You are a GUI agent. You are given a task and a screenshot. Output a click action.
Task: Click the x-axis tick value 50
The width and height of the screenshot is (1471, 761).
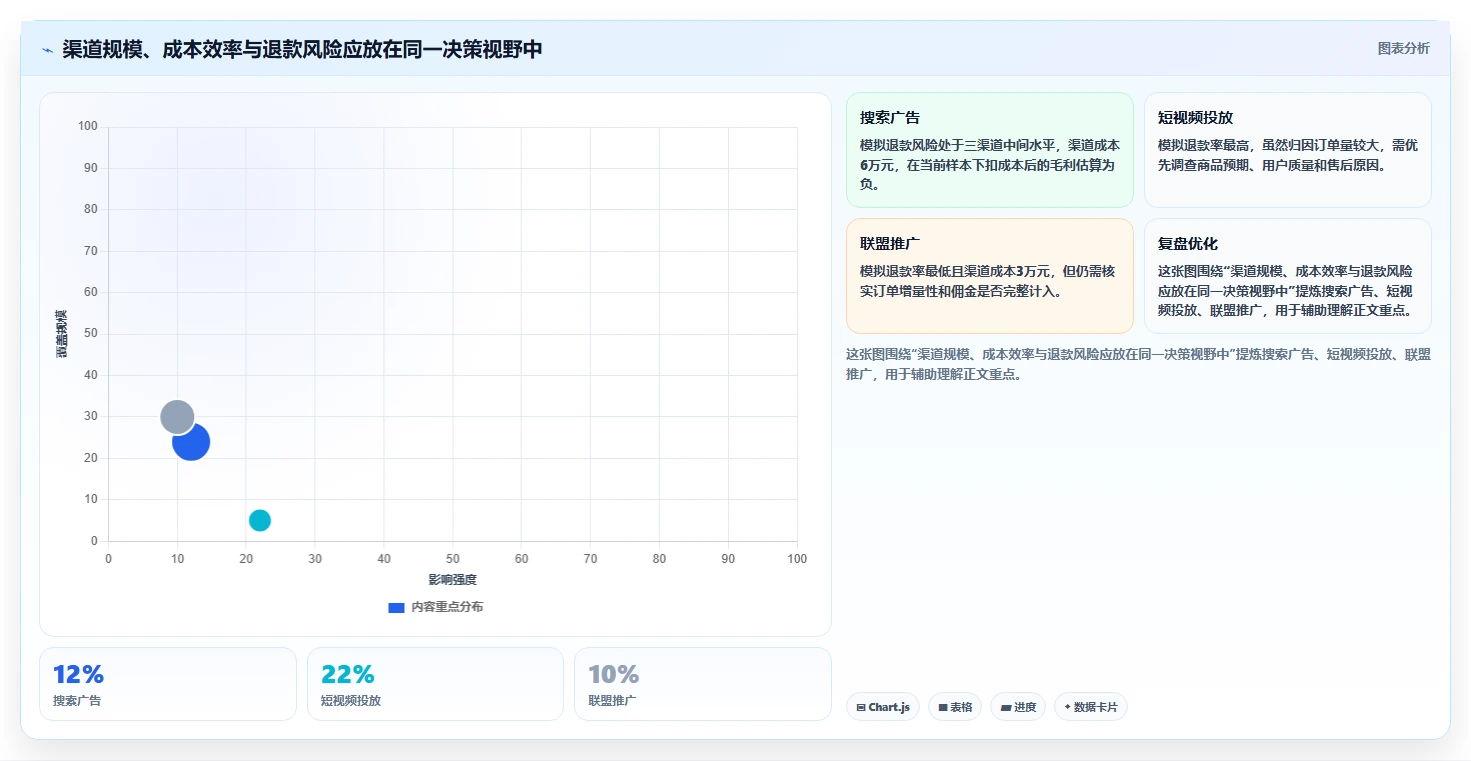pyautogui.click(x=453, y=559)
